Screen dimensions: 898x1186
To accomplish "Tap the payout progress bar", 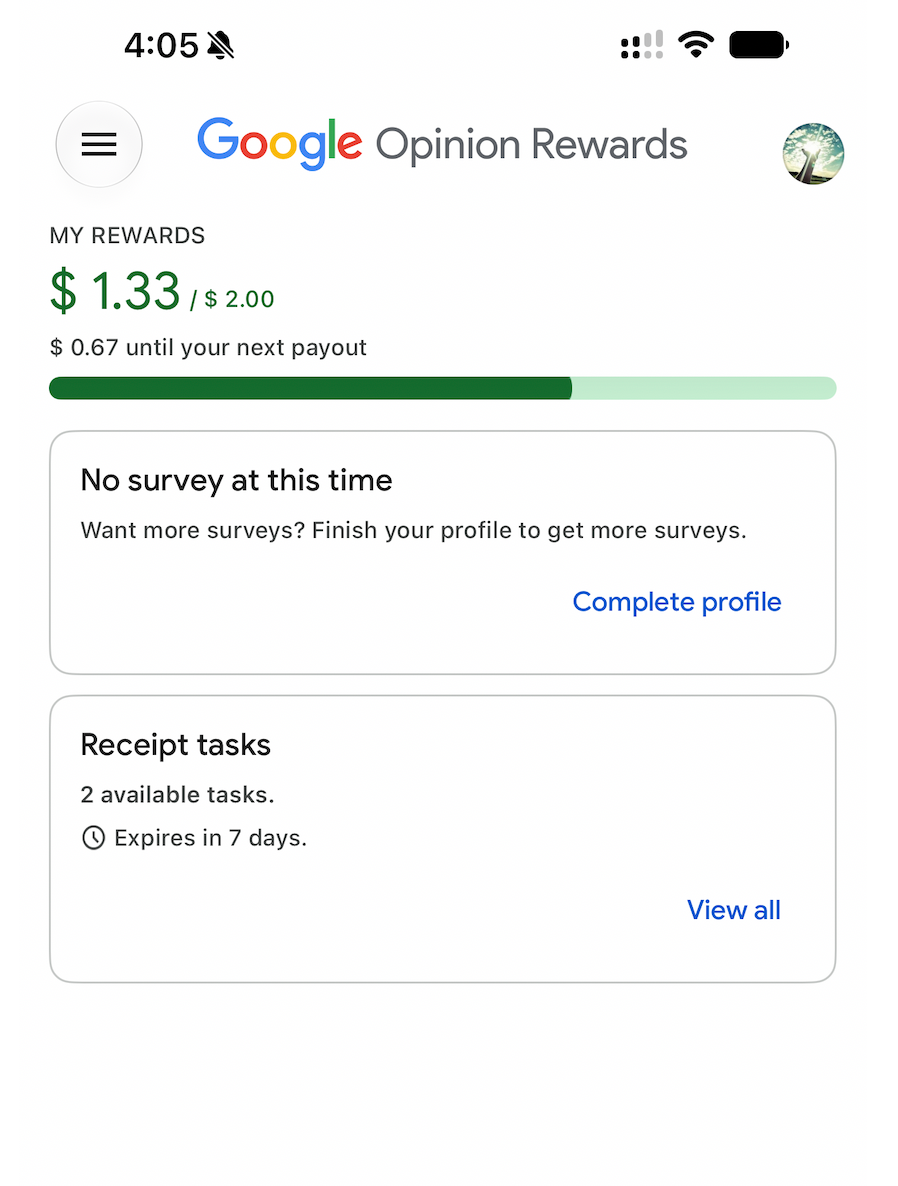I will tap(443, 388).
